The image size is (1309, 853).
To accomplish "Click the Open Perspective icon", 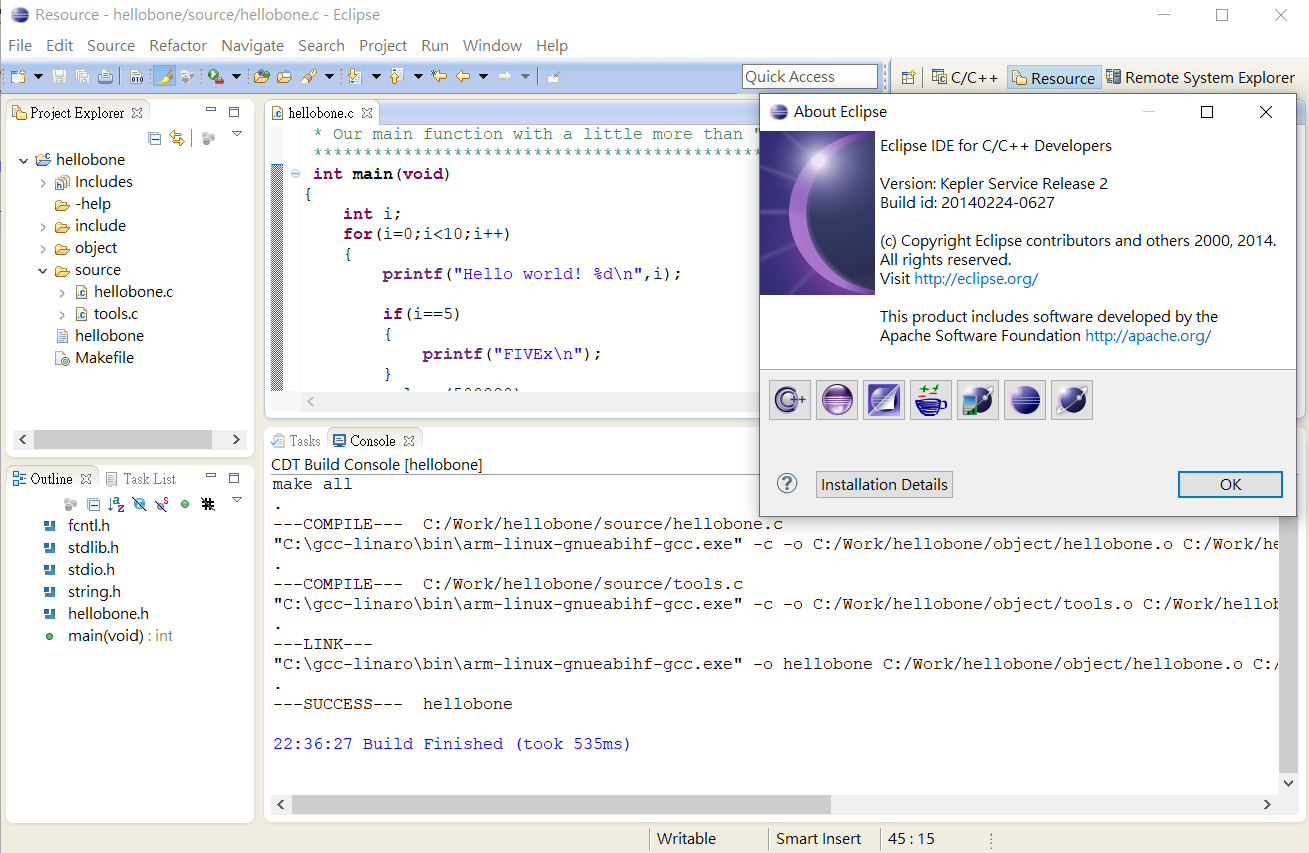I will (x=908, y=77).
